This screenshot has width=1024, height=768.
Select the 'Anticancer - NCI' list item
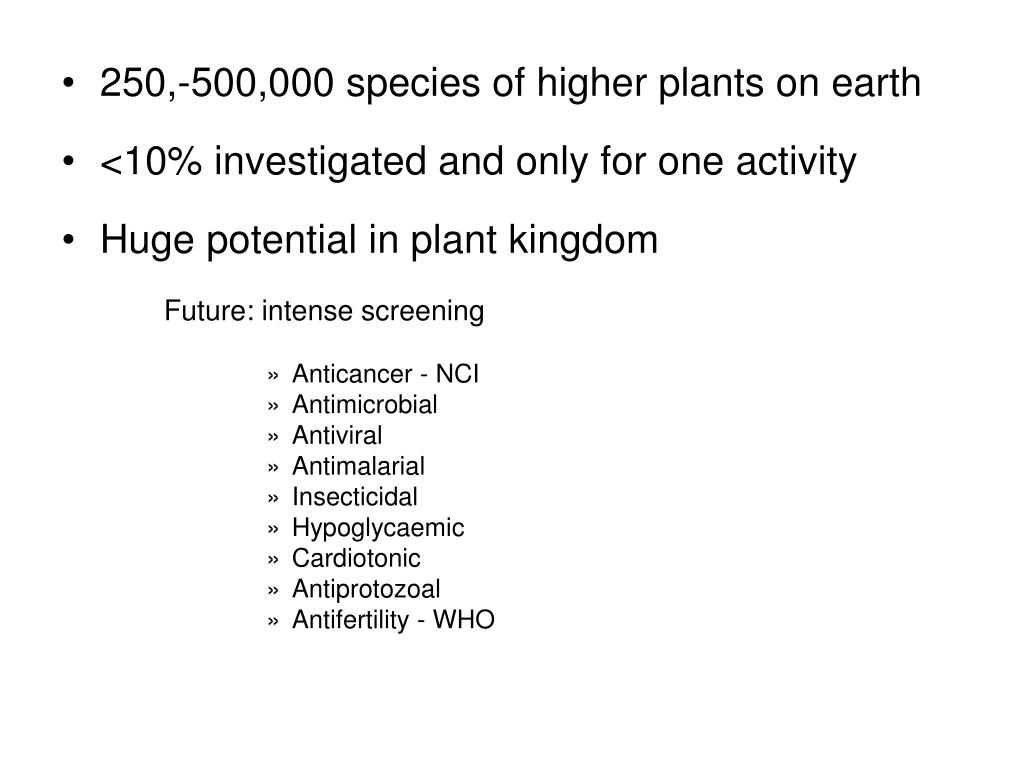tap(385, 374)
